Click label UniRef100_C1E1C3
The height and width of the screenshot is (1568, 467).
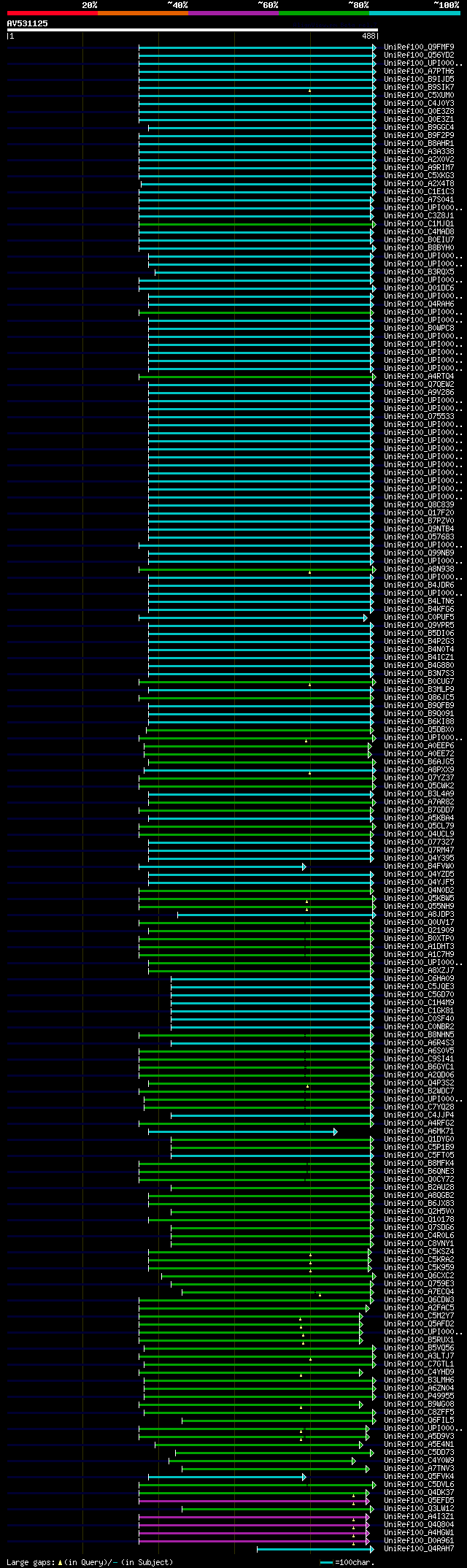tap(419, 191)
